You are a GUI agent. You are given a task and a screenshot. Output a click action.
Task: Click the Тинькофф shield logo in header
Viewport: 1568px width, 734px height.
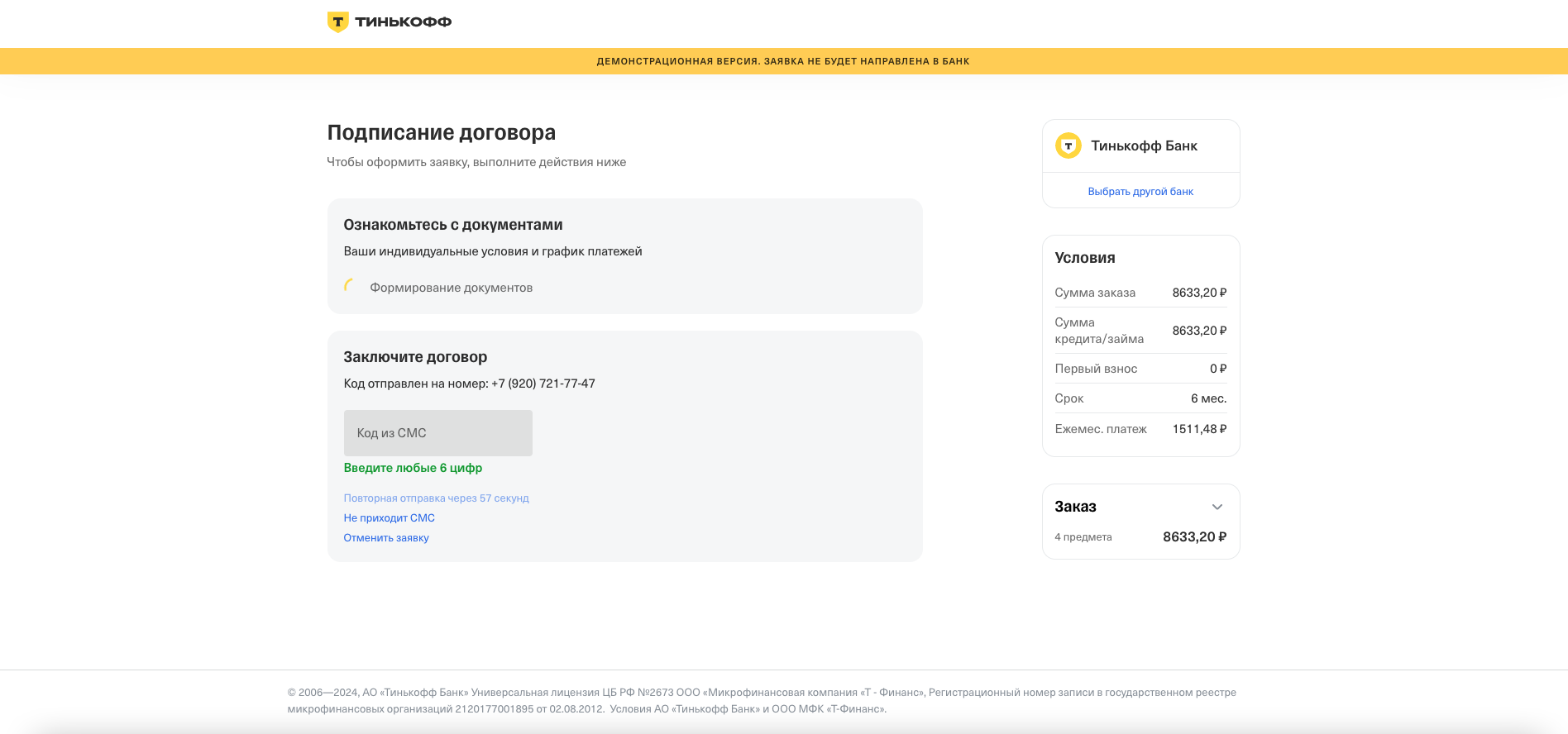(337, 22)
